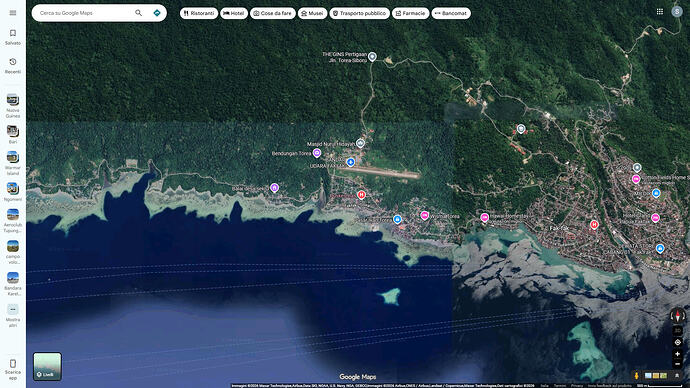Viewport: 690px width, 388px height.
Task: Select the Musei category chip
Action: coord(312,13)
